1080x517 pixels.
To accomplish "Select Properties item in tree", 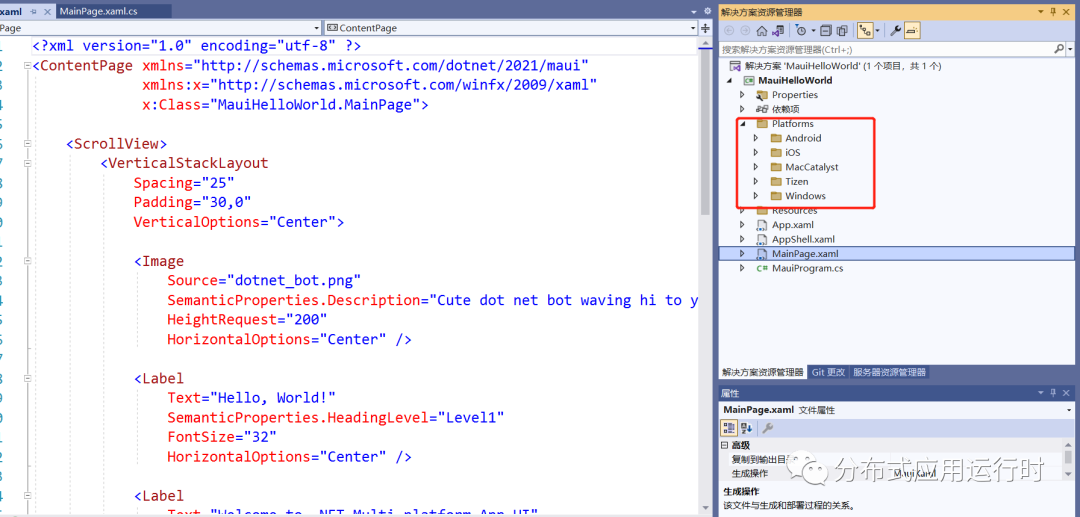I will [x=795, y=95].
